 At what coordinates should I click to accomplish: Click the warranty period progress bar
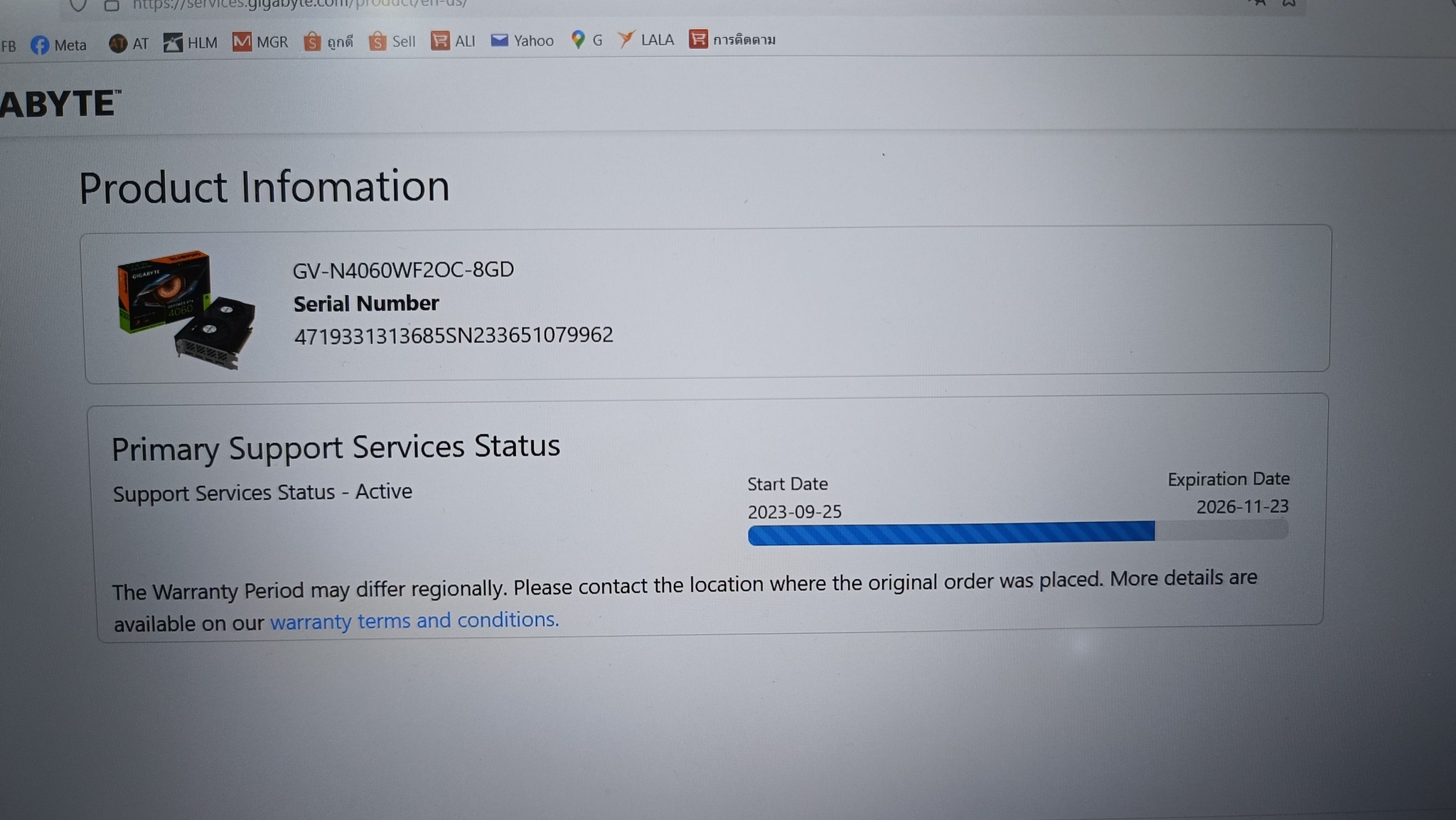tap(1017, 532)
